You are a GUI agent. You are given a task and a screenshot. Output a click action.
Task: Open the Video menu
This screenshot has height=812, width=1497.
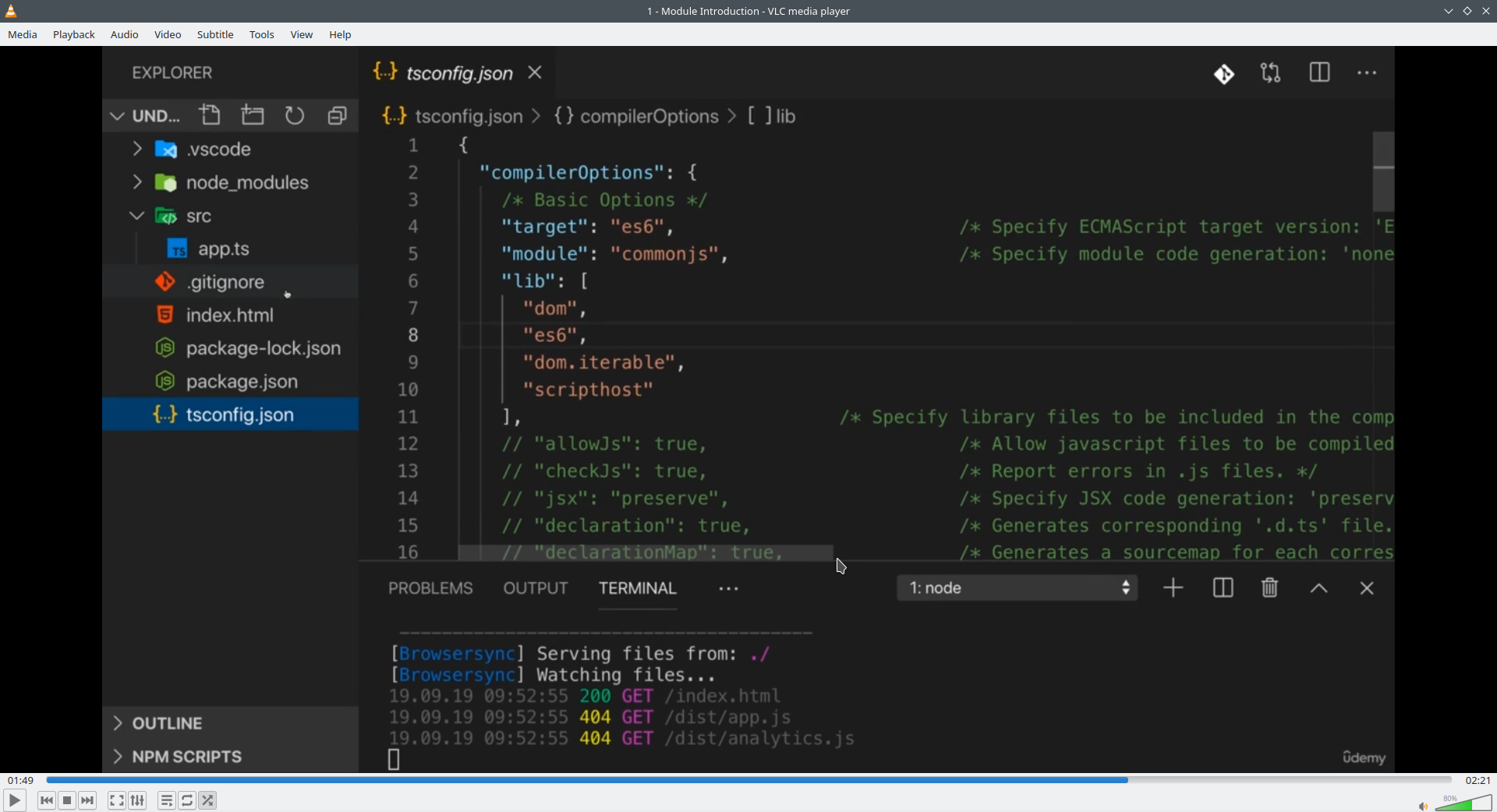pyautogui.click(x=168, y=35)
